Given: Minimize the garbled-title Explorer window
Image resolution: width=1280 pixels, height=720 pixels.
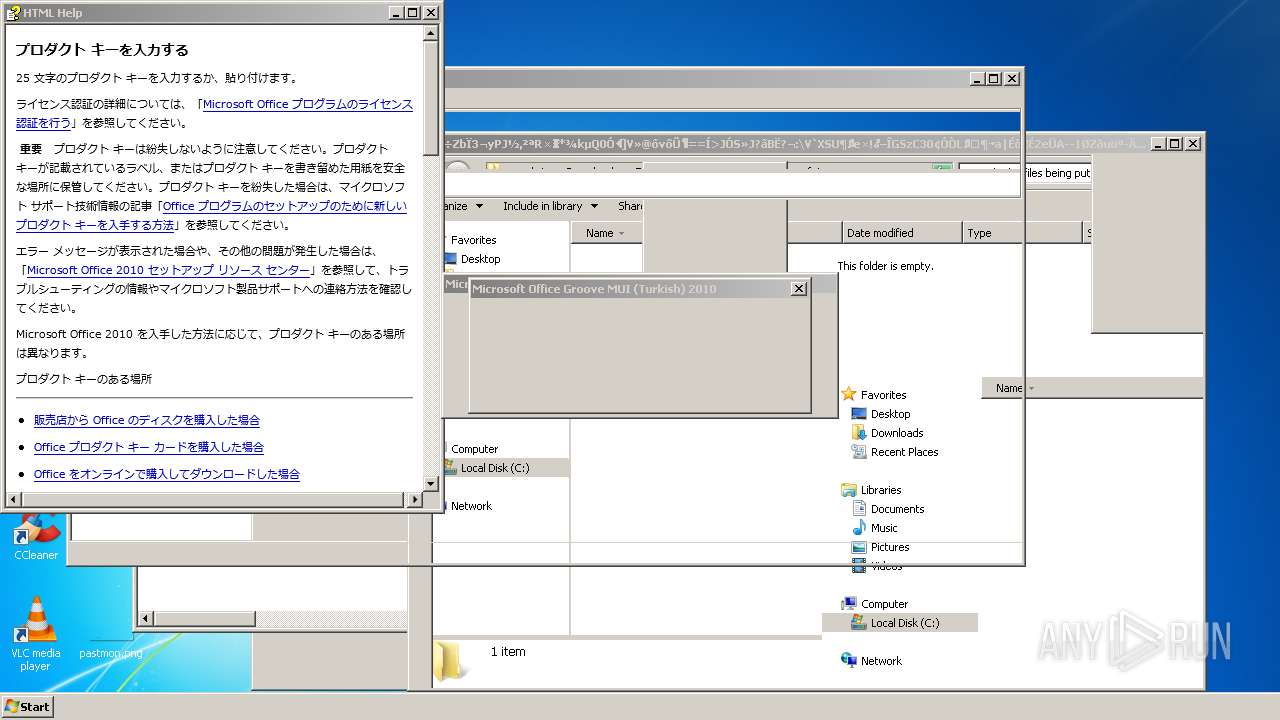Looking at the screenshot, I should [1157, 144].
